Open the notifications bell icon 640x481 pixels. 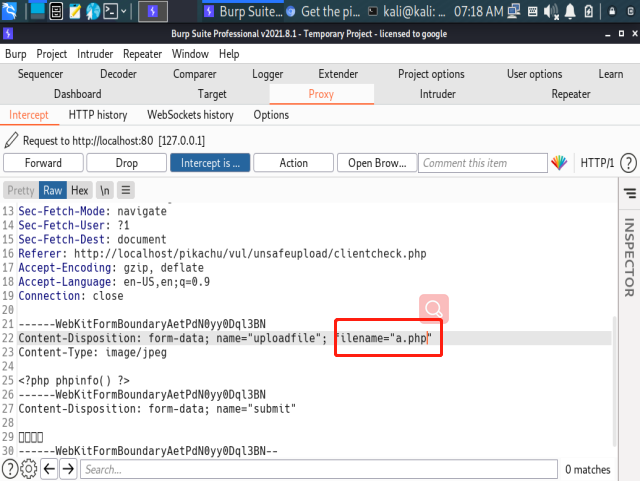(x=570, y=11)
